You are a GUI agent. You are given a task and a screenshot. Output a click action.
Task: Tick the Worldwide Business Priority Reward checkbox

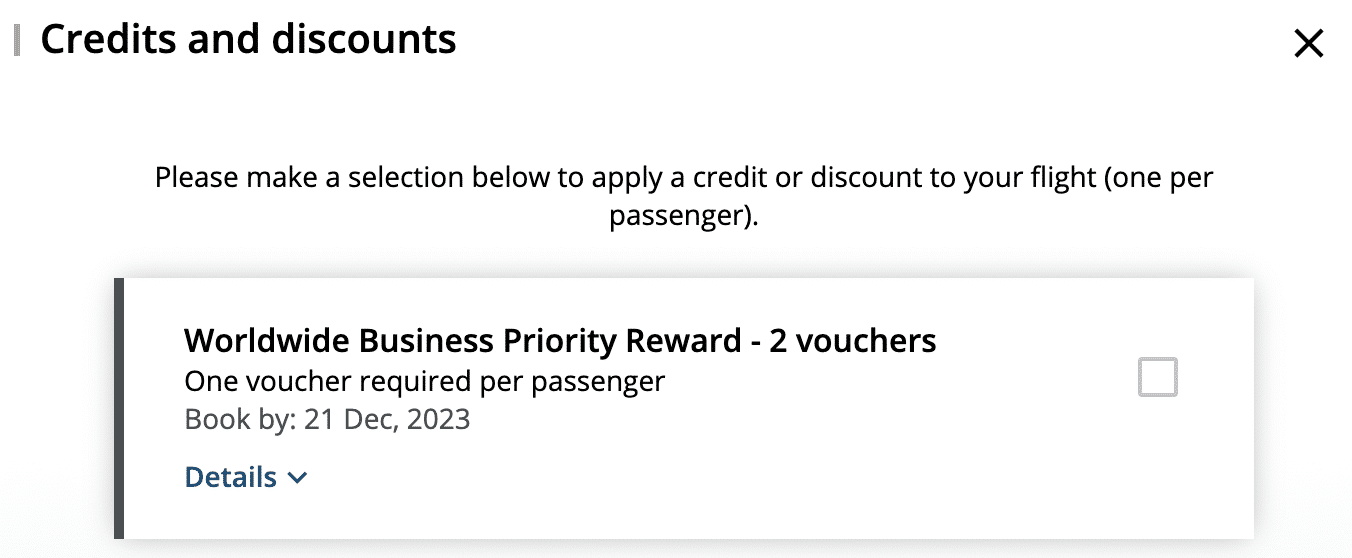[1158, 378]
